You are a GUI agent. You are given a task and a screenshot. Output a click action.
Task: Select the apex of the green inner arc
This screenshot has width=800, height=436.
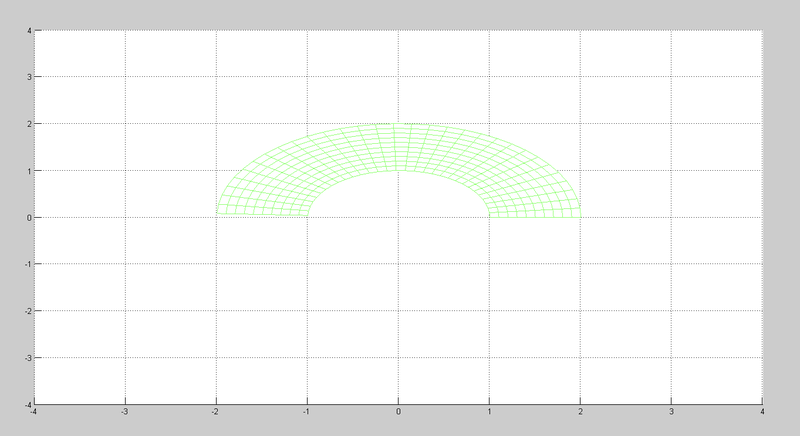[398, 171]
